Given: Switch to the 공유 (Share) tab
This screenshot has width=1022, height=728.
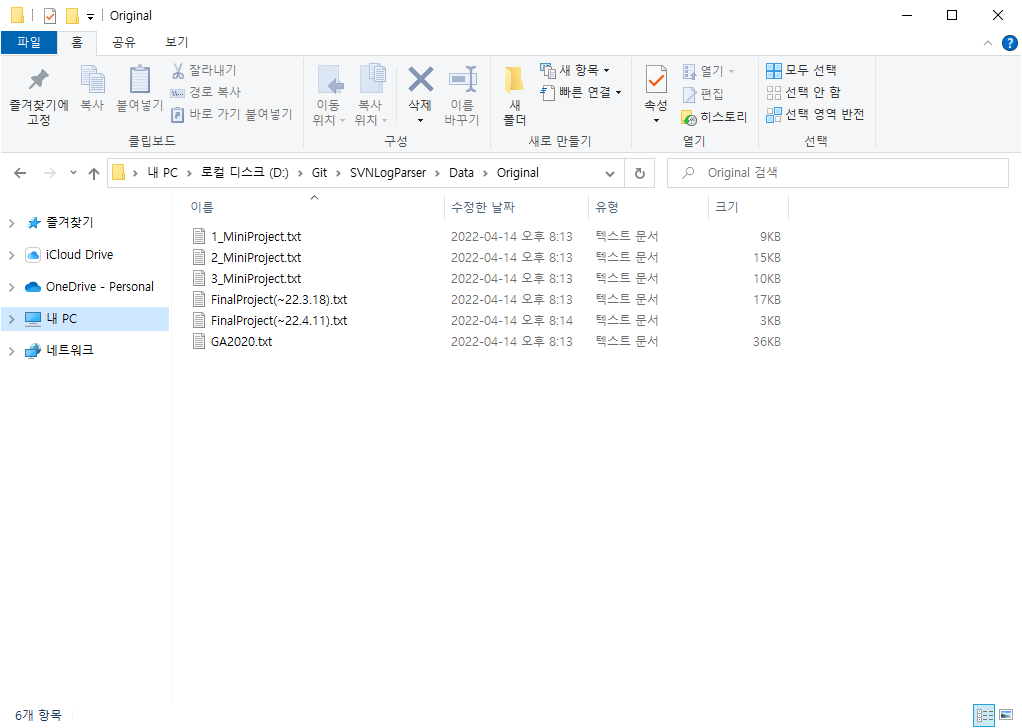Looking at the screenshot, I should [124, 42].
